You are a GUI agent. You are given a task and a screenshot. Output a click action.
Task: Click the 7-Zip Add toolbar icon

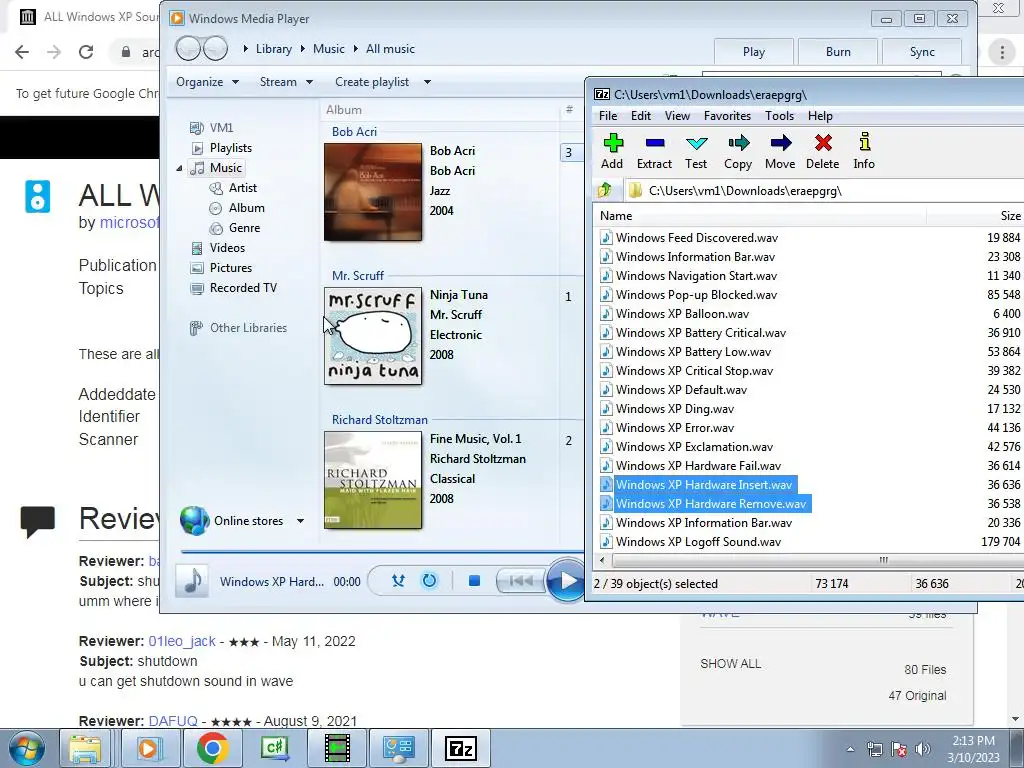click(x=613, y=143)
